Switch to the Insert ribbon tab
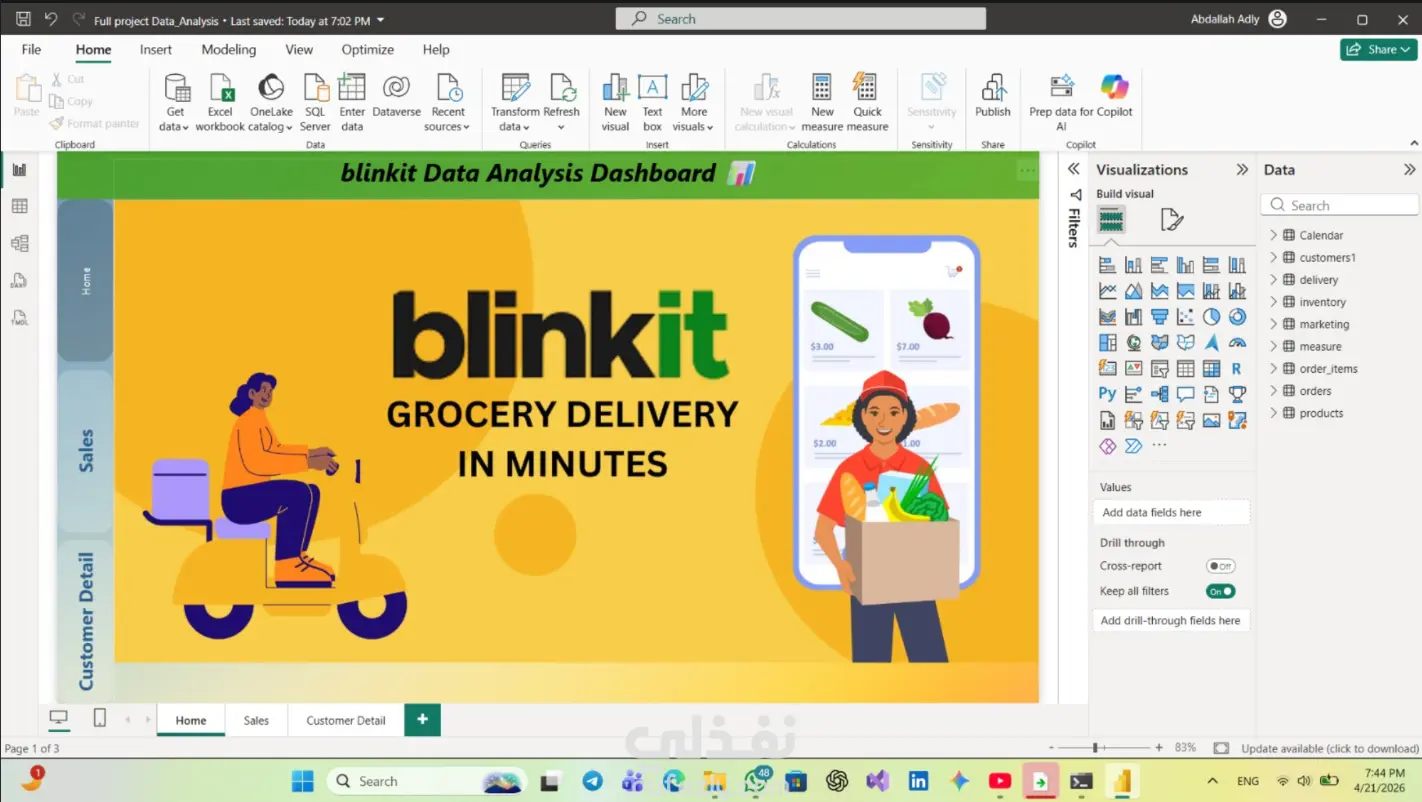 [156, 49]
